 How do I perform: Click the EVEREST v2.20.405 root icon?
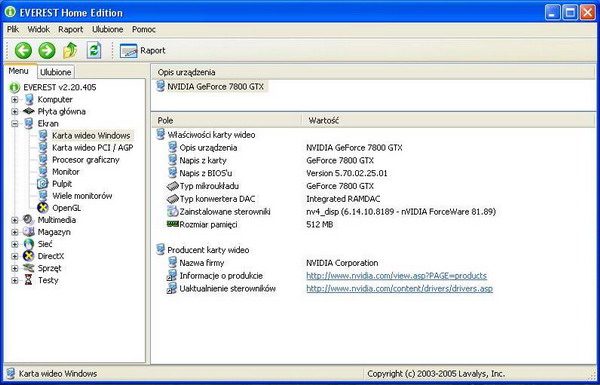tap(15, 87)
